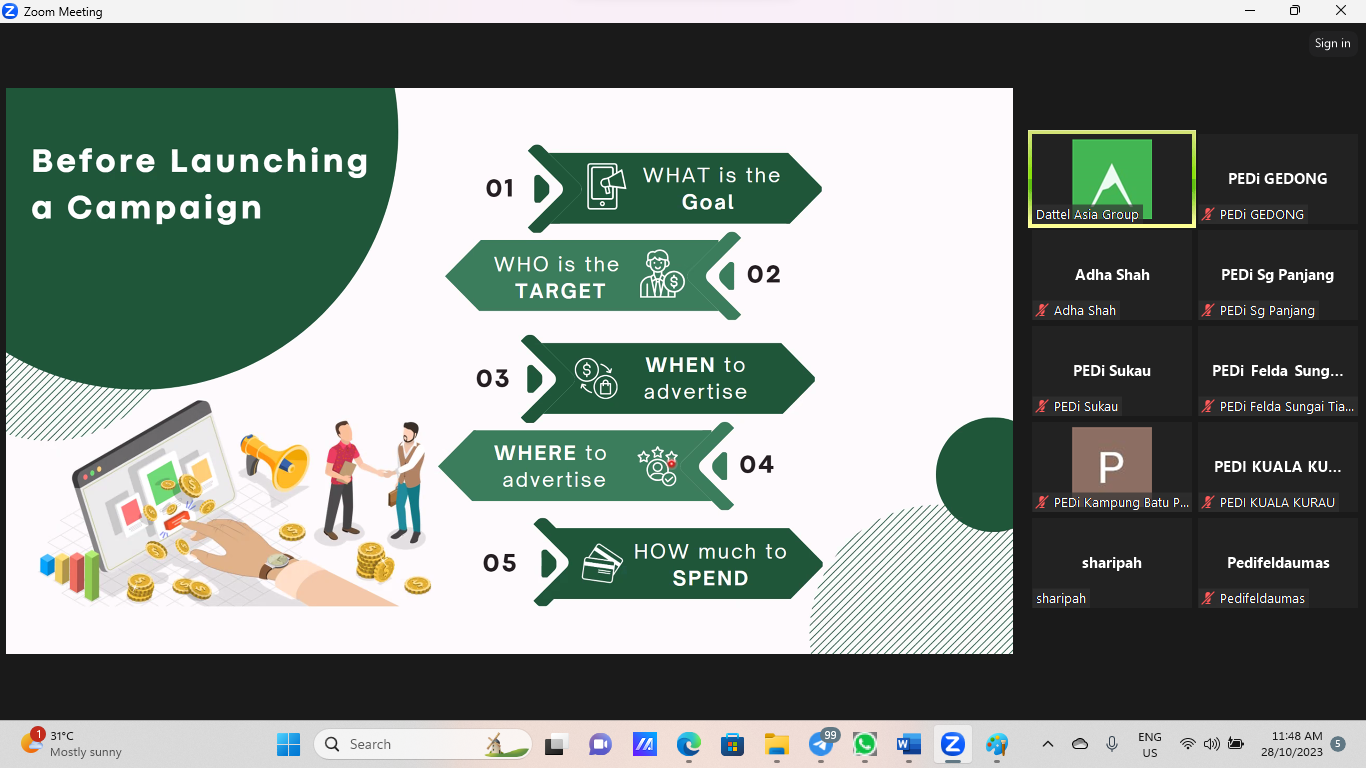1366x768 pixels.
Task: Click the slide number 01
Action: pos(500,188)
